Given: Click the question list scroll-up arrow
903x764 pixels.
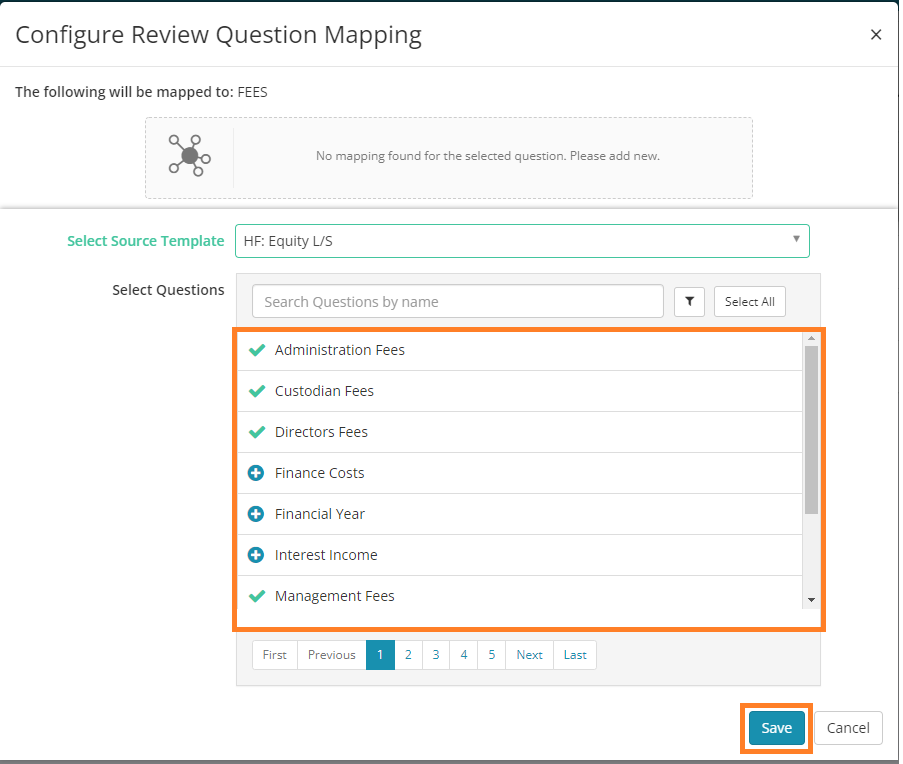Looking at the screenshot, I should point(811,339).
